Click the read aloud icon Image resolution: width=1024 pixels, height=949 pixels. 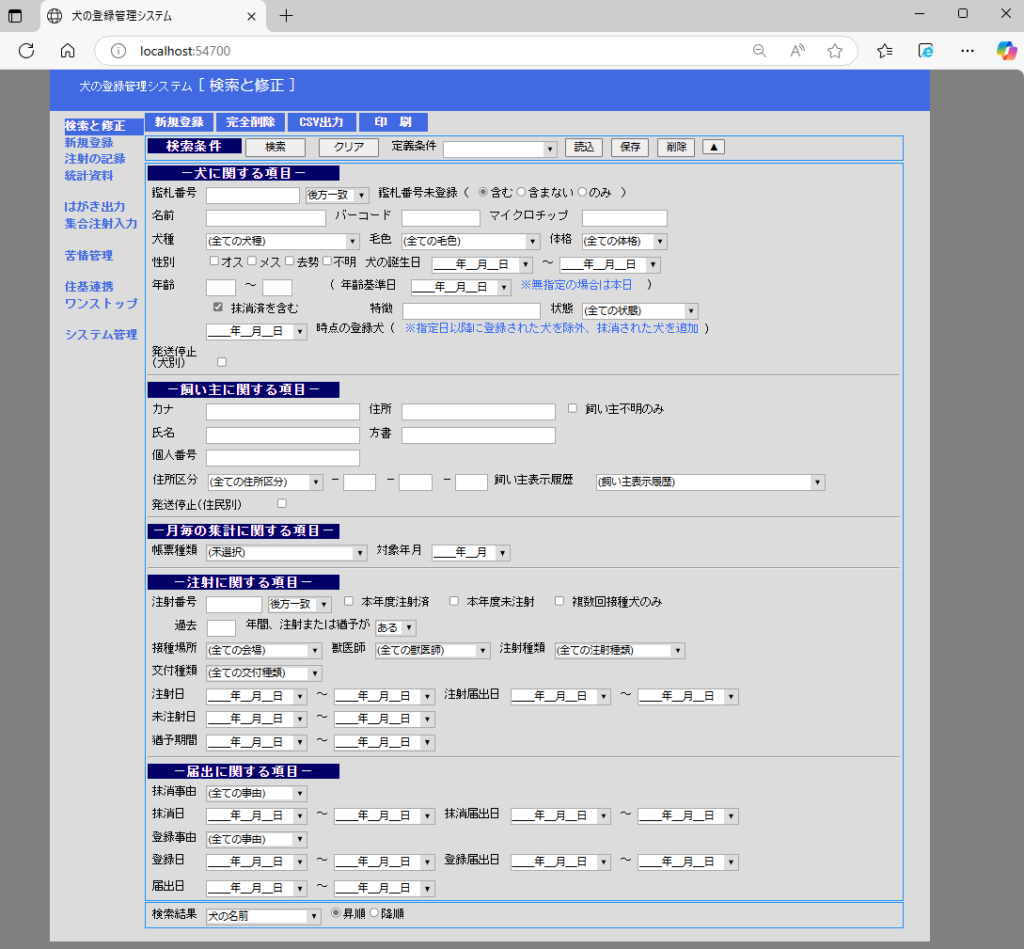[797, 51]
